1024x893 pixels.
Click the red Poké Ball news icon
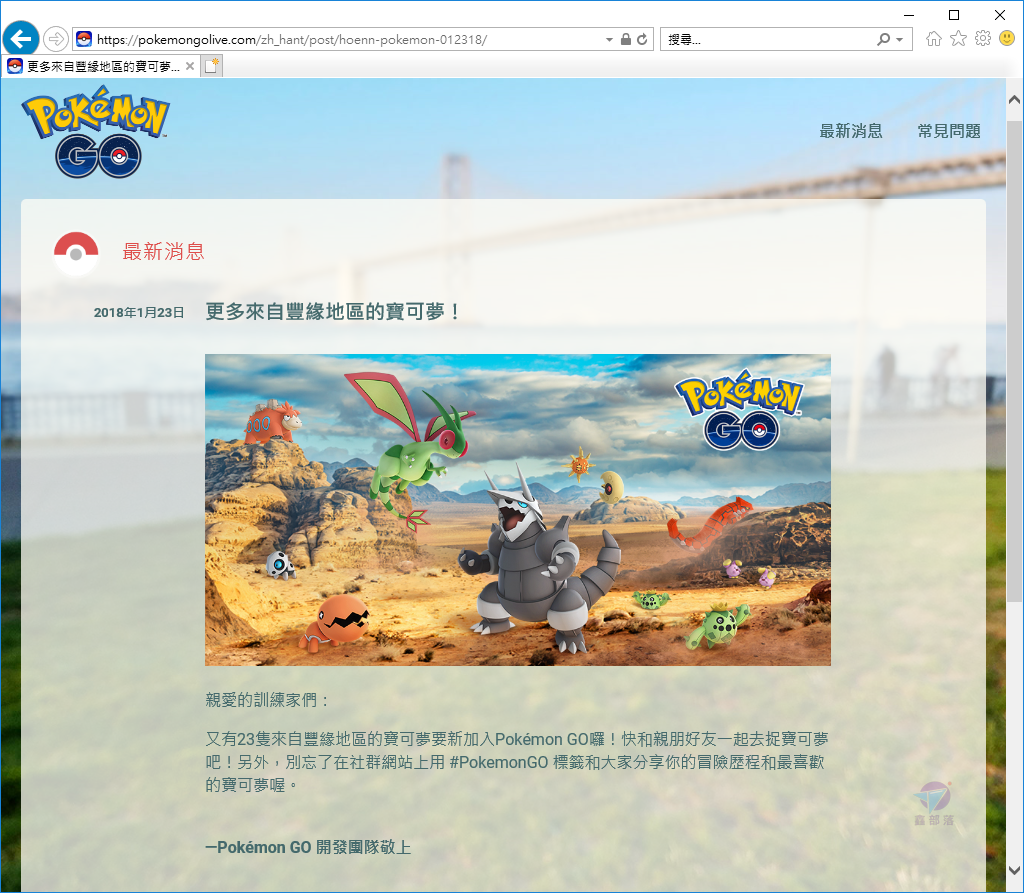coord(76,253)
